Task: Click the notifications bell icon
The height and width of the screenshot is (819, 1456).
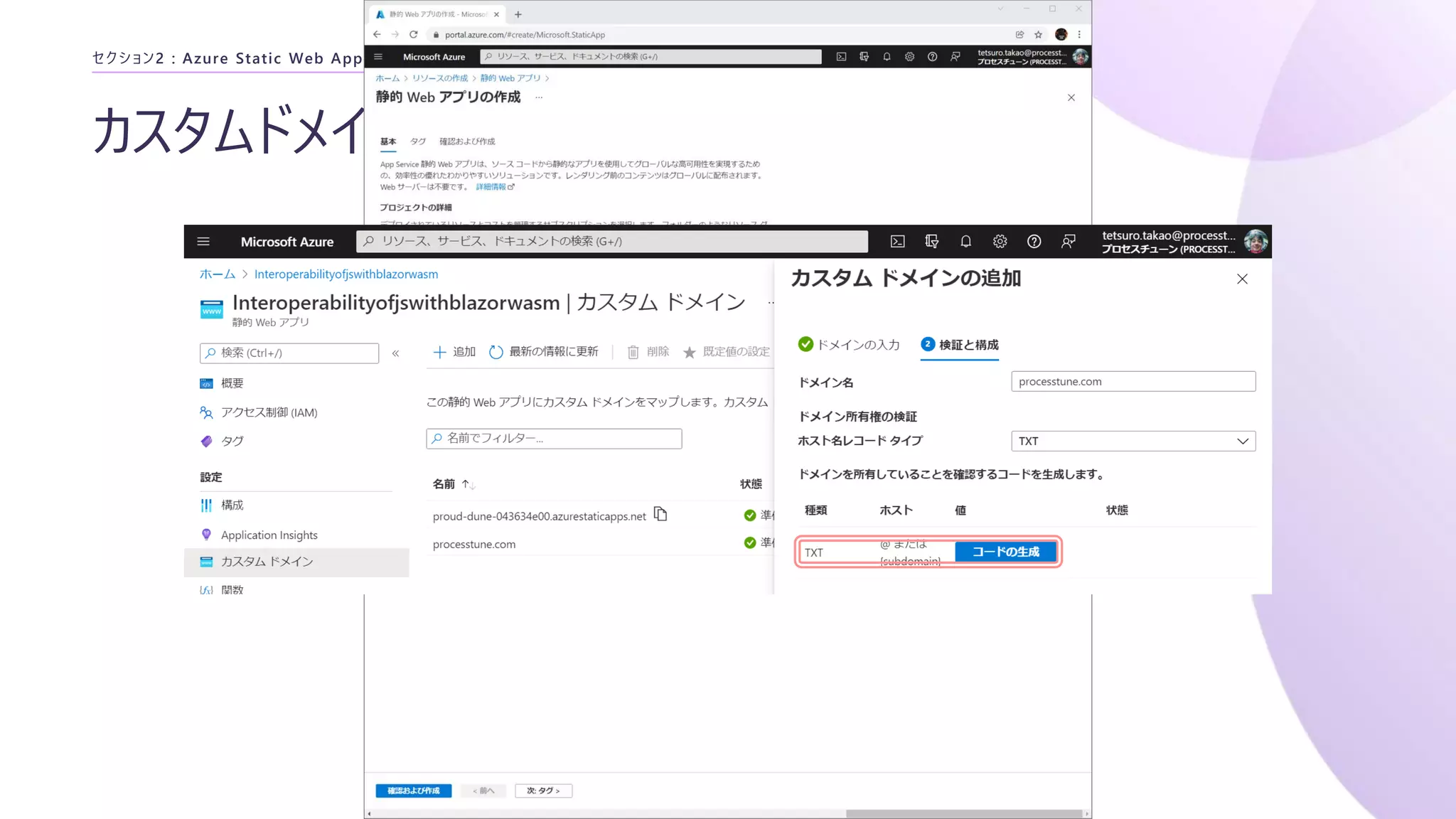Action: tap(965, 242)
